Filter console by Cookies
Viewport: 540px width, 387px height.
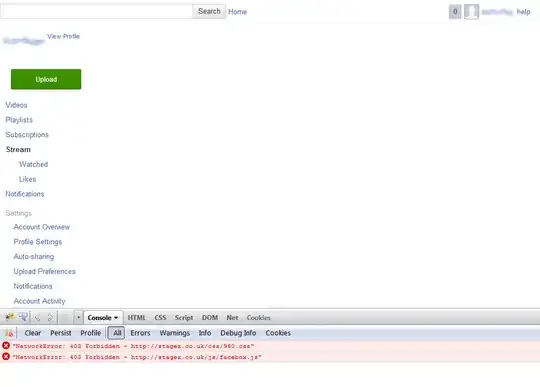tap(278, 333)
